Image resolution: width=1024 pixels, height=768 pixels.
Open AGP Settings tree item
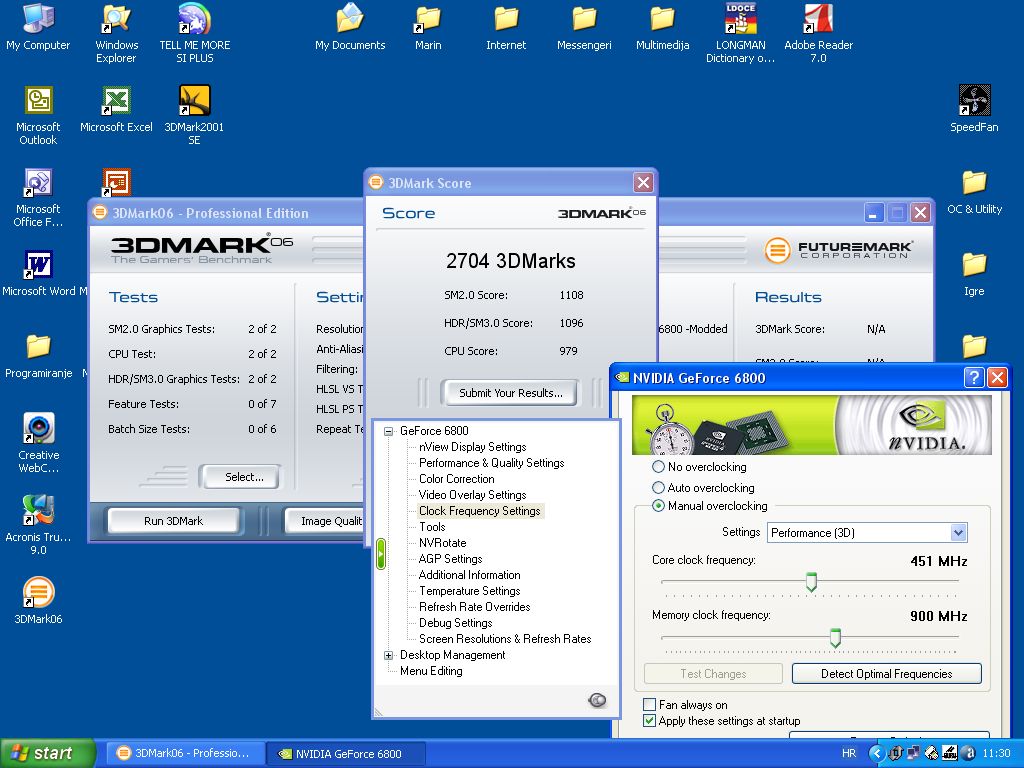click(451, 559)
